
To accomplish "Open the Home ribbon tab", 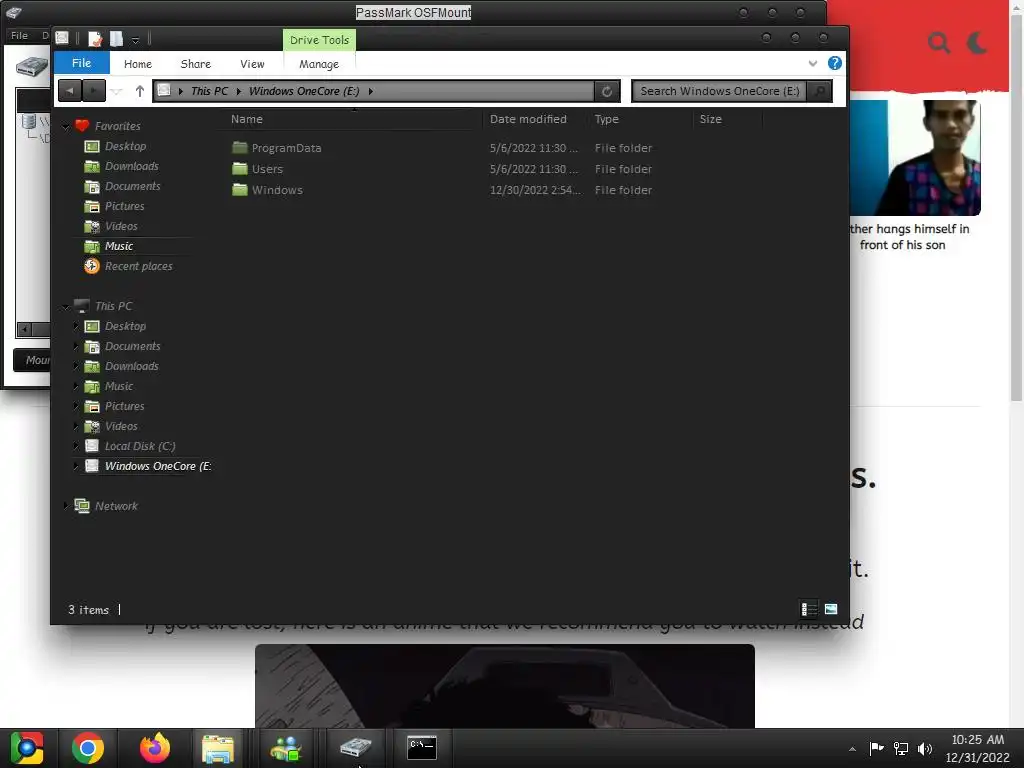I will [138, 64].
